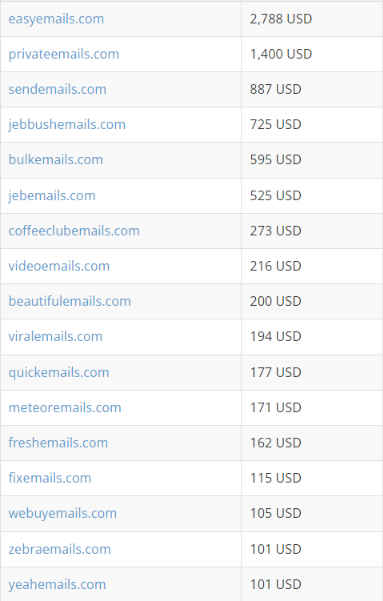Select the meteoremails.com link
383x601 pixels.
[x=65, y=407]
